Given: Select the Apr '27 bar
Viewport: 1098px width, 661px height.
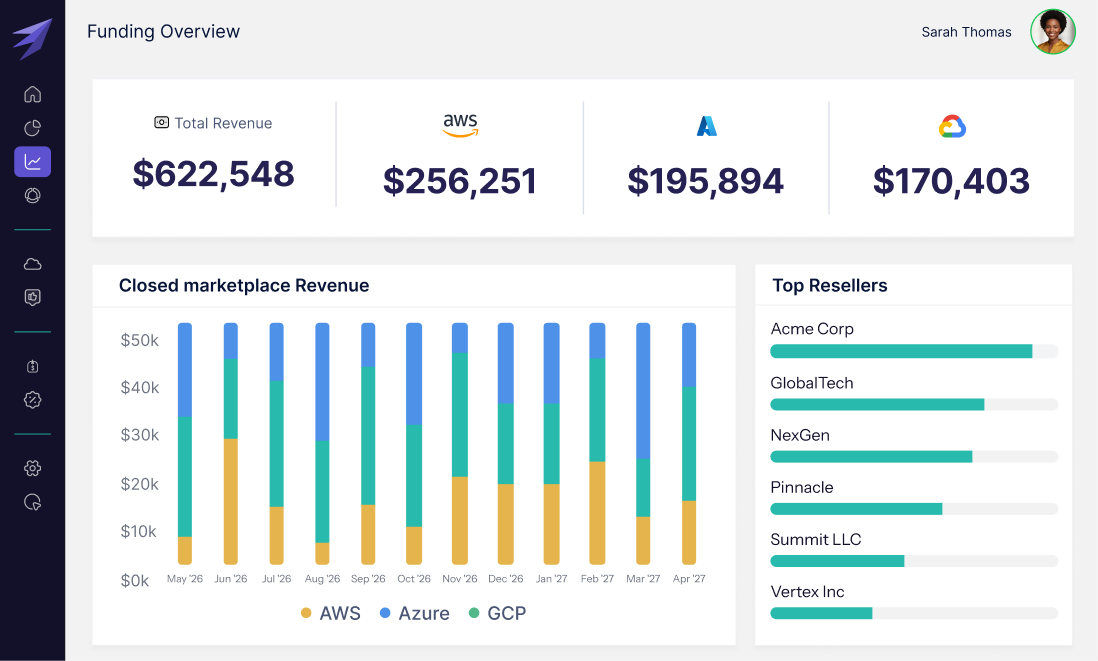Looking at the screenshot, I should pos(689,443).
